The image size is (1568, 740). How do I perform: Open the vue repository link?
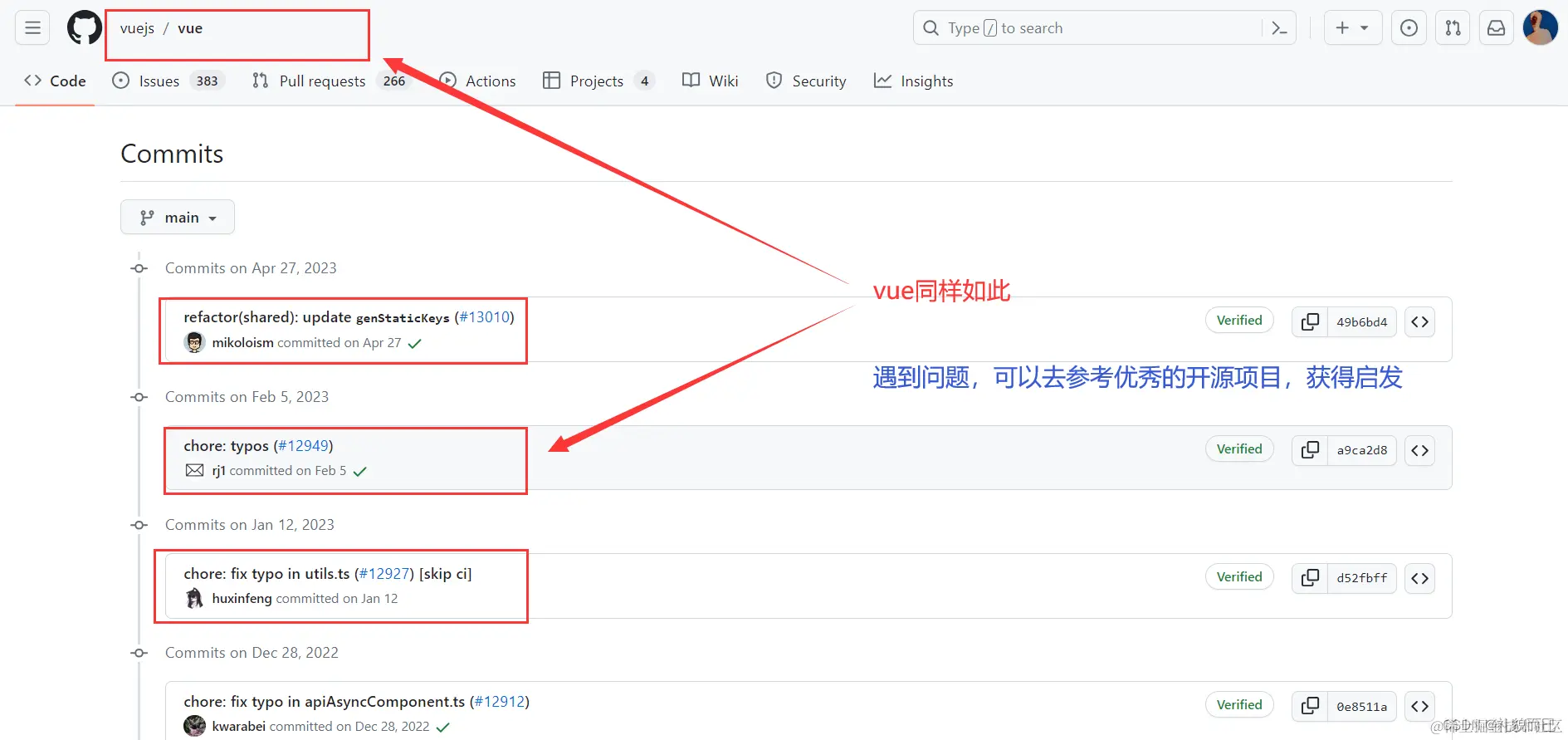(x=190, y=28)
